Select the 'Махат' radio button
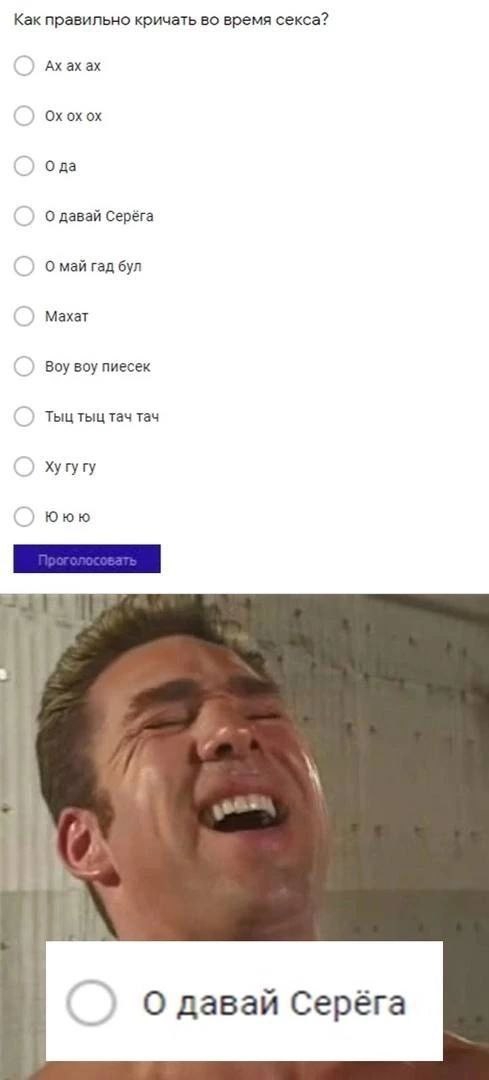This screenshot has height=1080, width=489. (x=24, y=316)
